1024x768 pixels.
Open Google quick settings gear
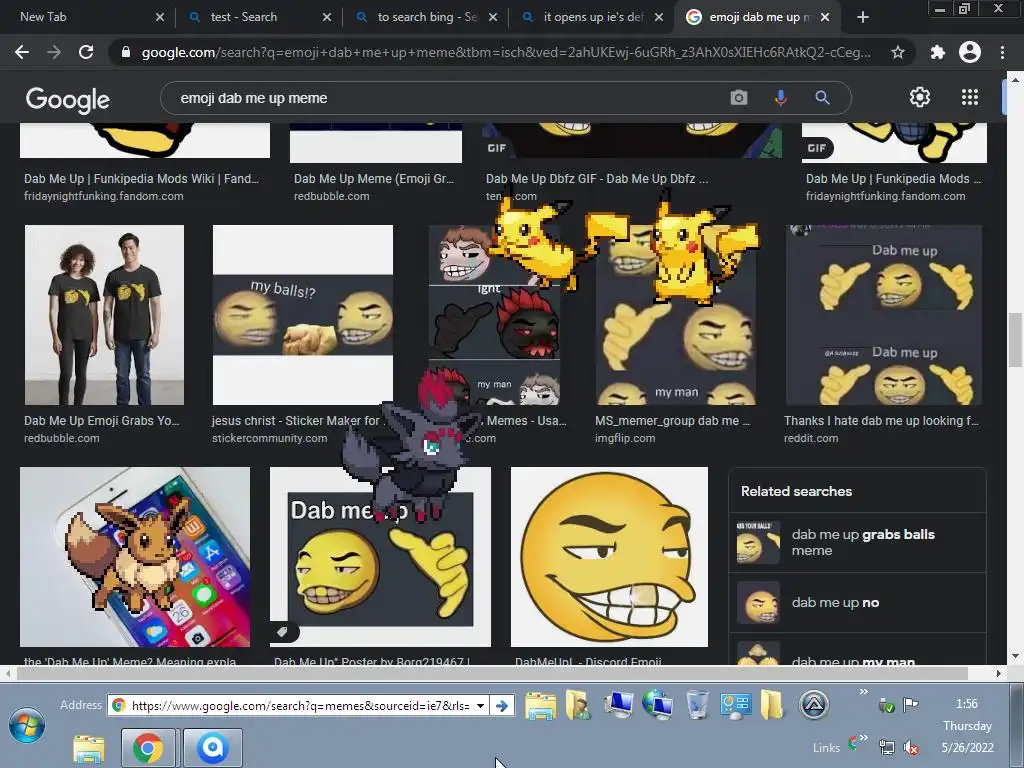(x=920, y=97)
